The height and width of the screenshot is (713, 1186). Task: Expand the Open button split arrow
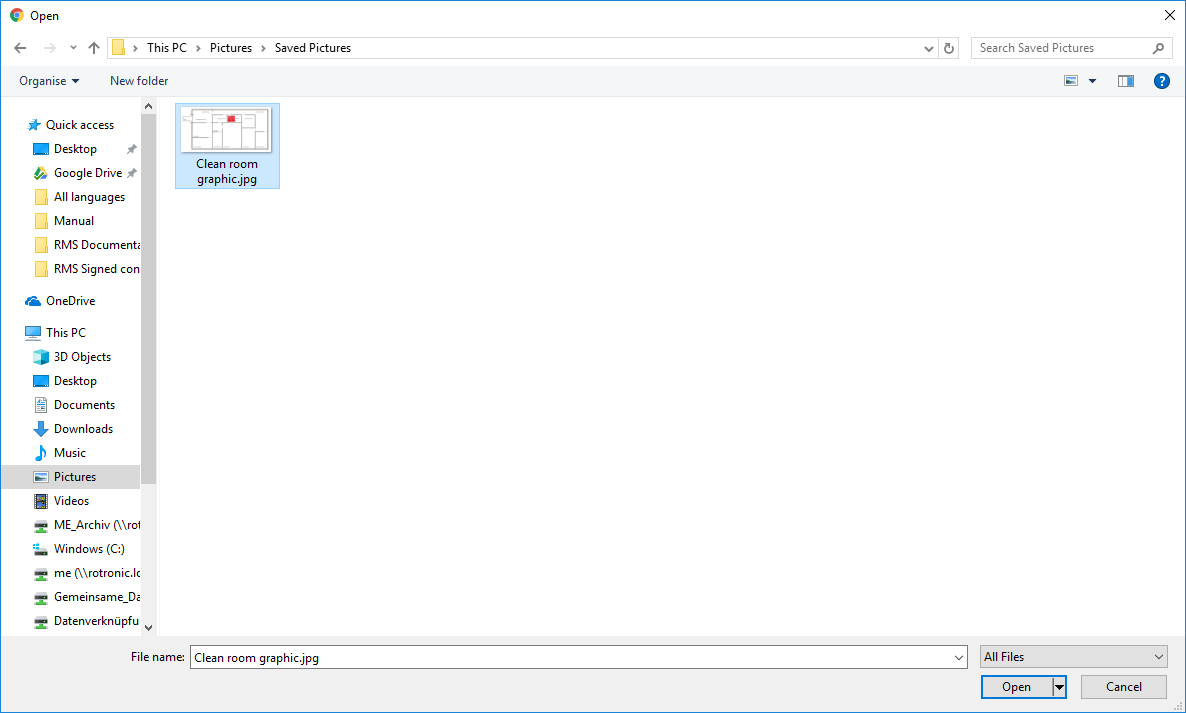[1059, 687]
